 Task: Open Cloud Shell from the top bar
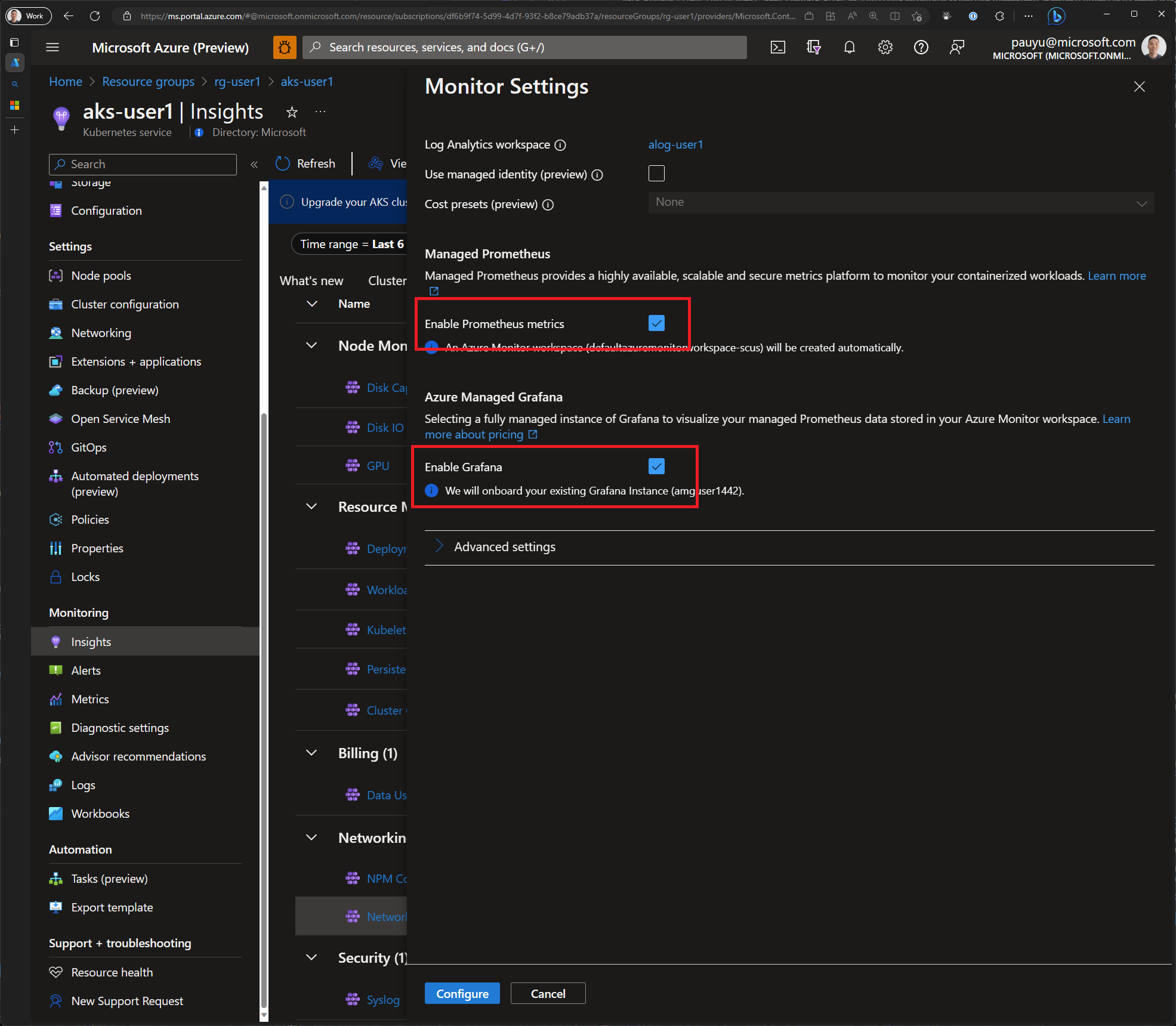[778, 47]
